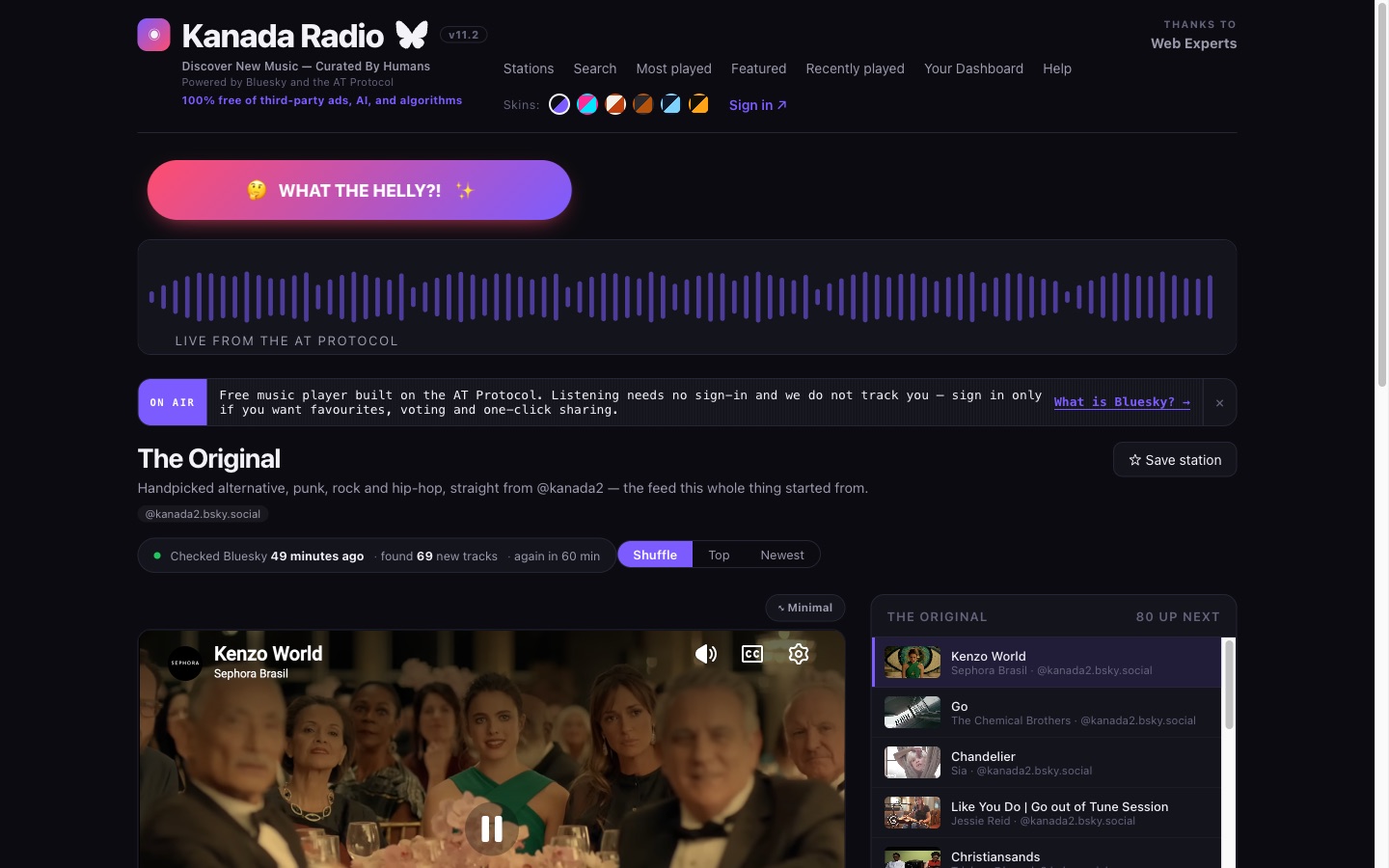Viewport: 1389px width, 868px height.
Task: Select Newest sort mode
Action: [782, 555]
